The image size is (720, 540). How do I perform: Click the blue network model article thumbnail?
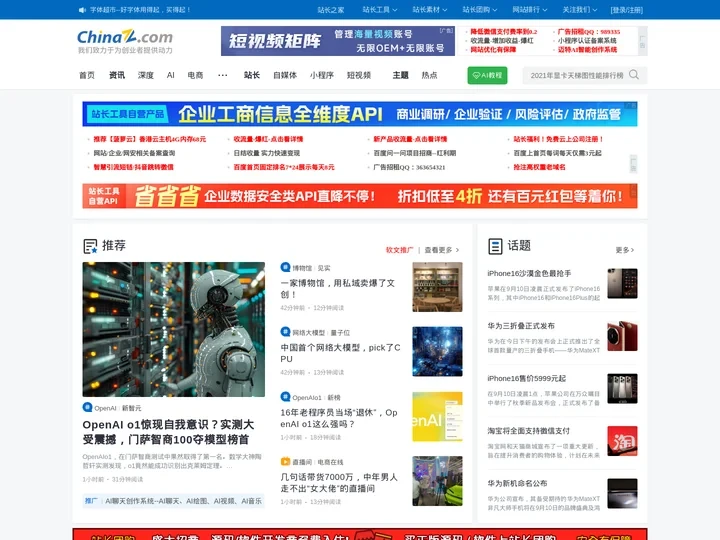pyautogui.click(x=437, y=352)
